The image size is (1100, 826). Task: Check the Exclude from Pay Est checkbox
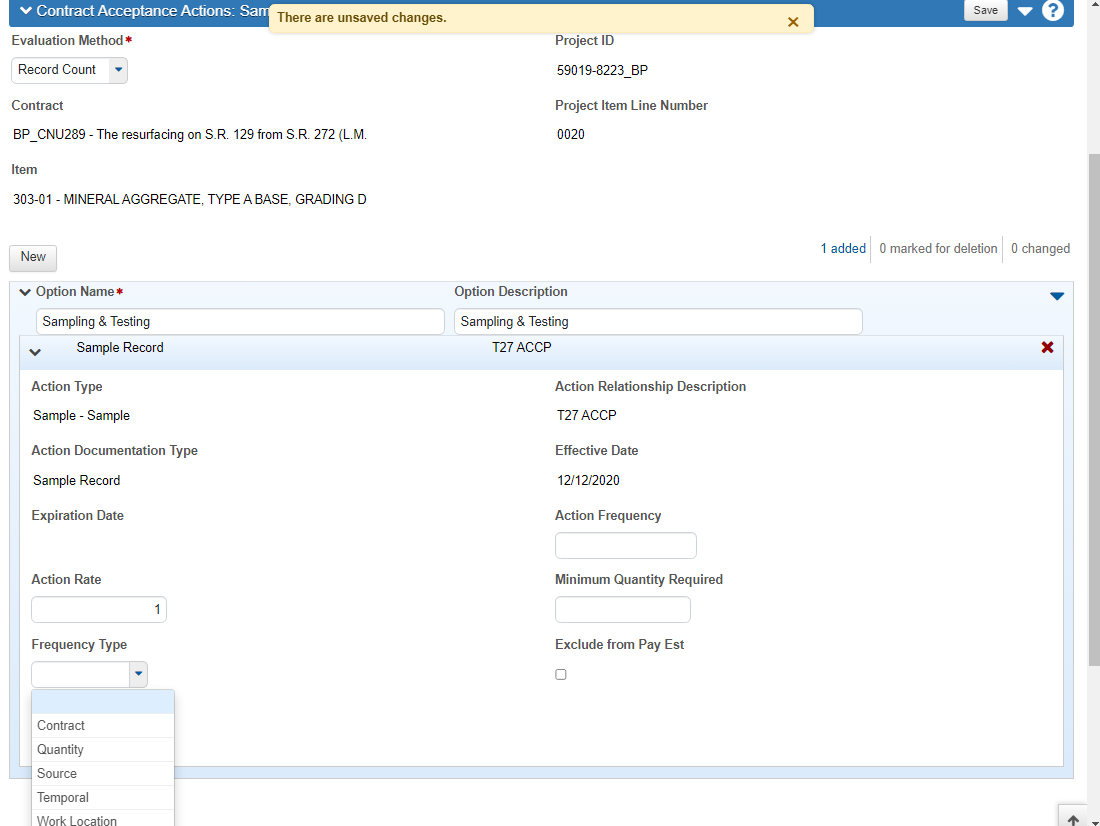pyautogui.click(x=561, y=675)
